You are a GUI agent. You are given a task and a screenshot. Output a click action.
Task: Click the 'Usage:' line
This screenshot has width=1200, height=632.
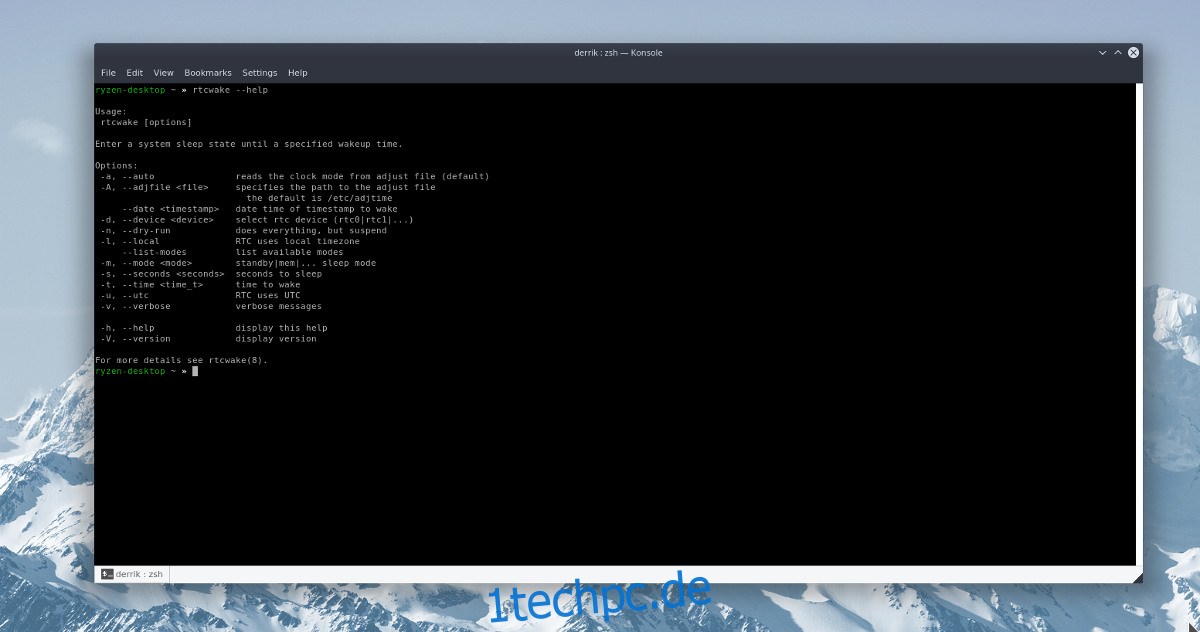111,112
